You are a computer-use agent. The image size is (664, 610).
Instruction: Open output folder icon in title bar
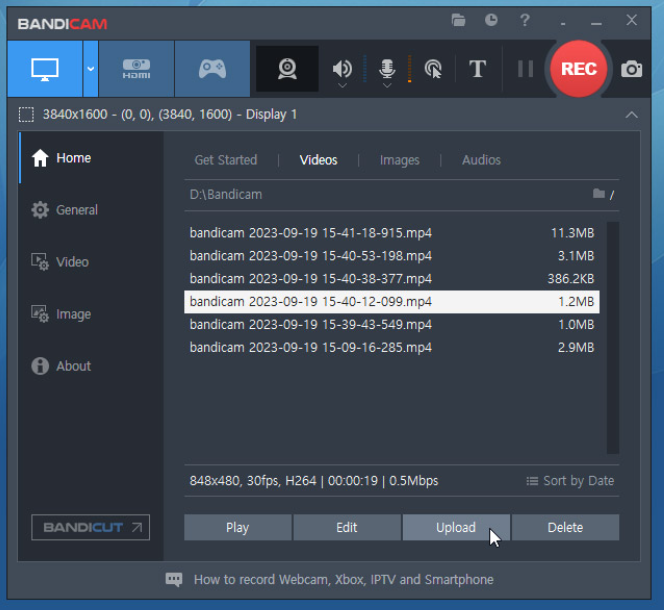coord(458,20)
